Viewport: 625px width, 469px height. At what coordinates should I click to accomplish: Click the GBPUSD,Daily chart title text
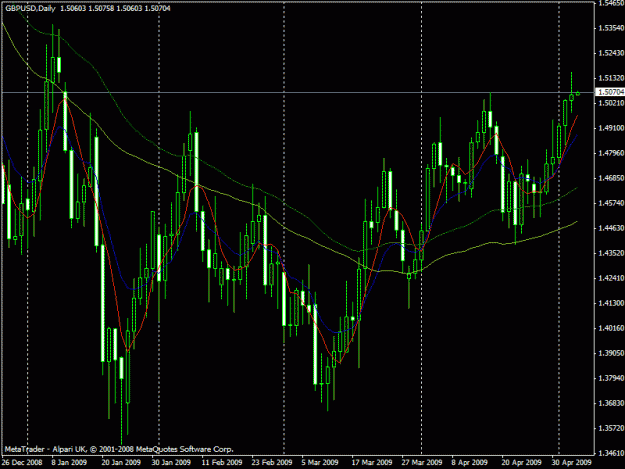coord(30,8)
